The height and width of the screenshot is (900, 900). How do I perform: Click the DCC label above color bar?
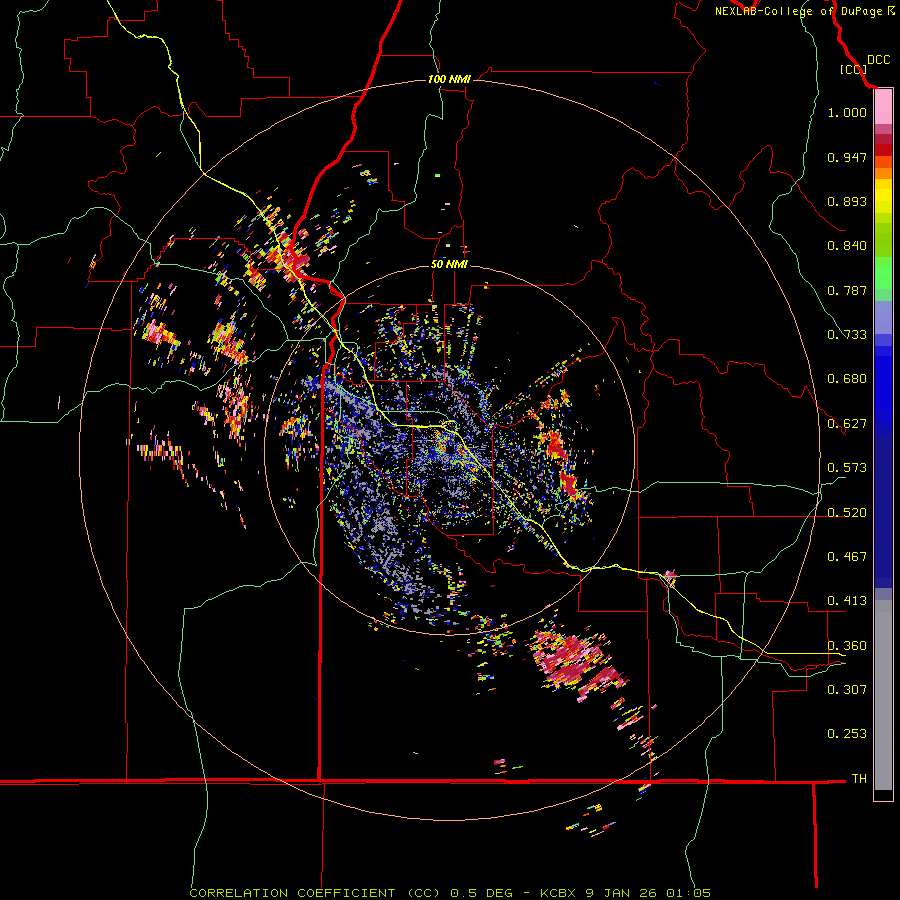pos(878,60)
